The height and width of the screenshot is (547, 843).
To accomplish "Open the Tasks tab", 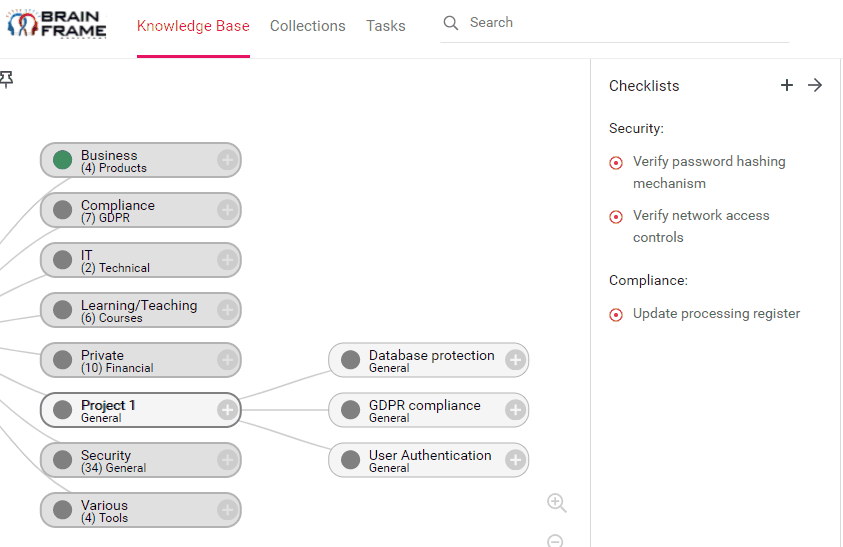I will (x=385, y=26).
